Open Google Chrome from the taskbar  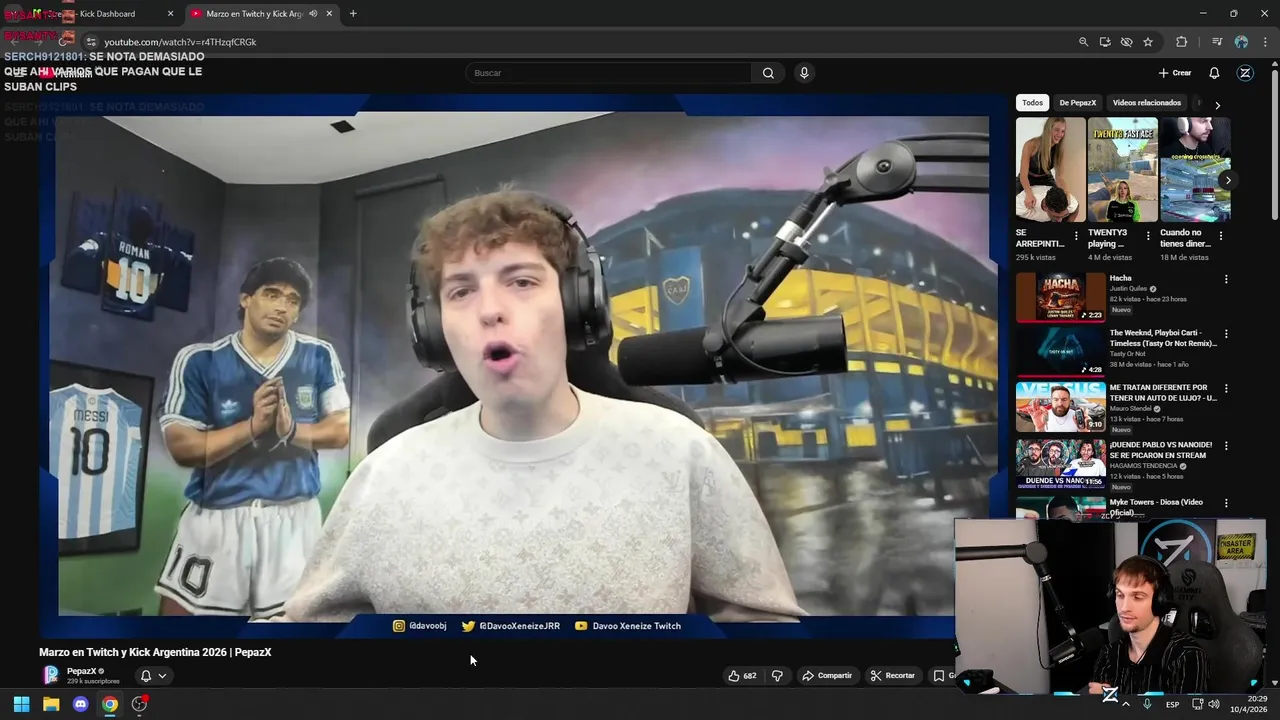point(110,704)
